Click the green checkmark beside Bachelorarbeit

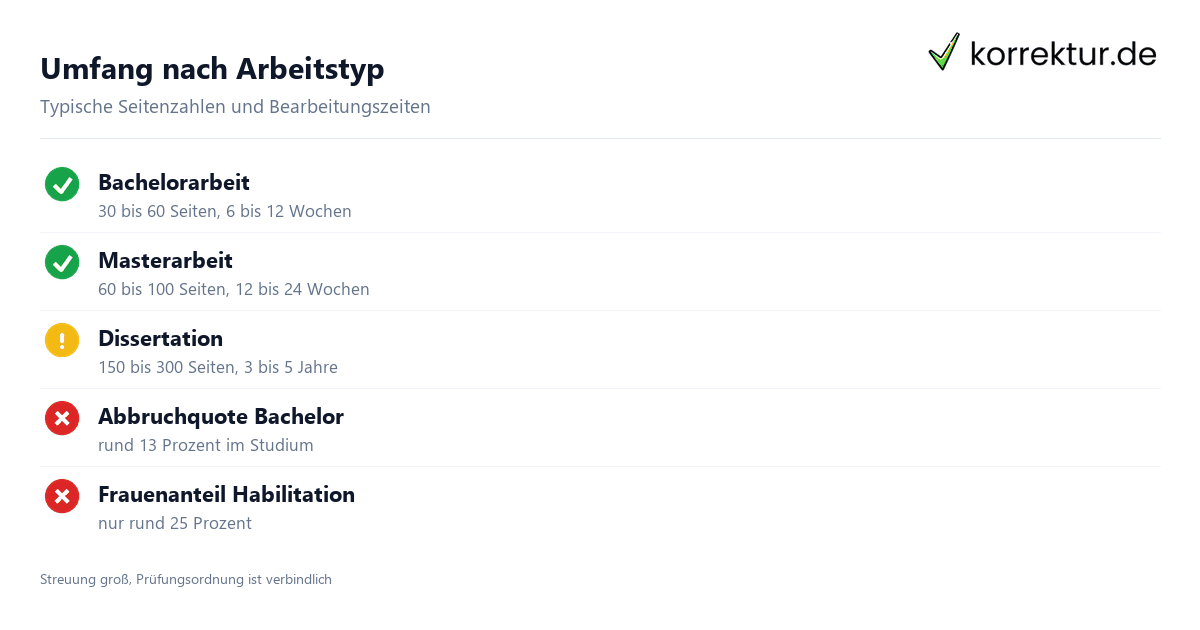tap(62, 184)
